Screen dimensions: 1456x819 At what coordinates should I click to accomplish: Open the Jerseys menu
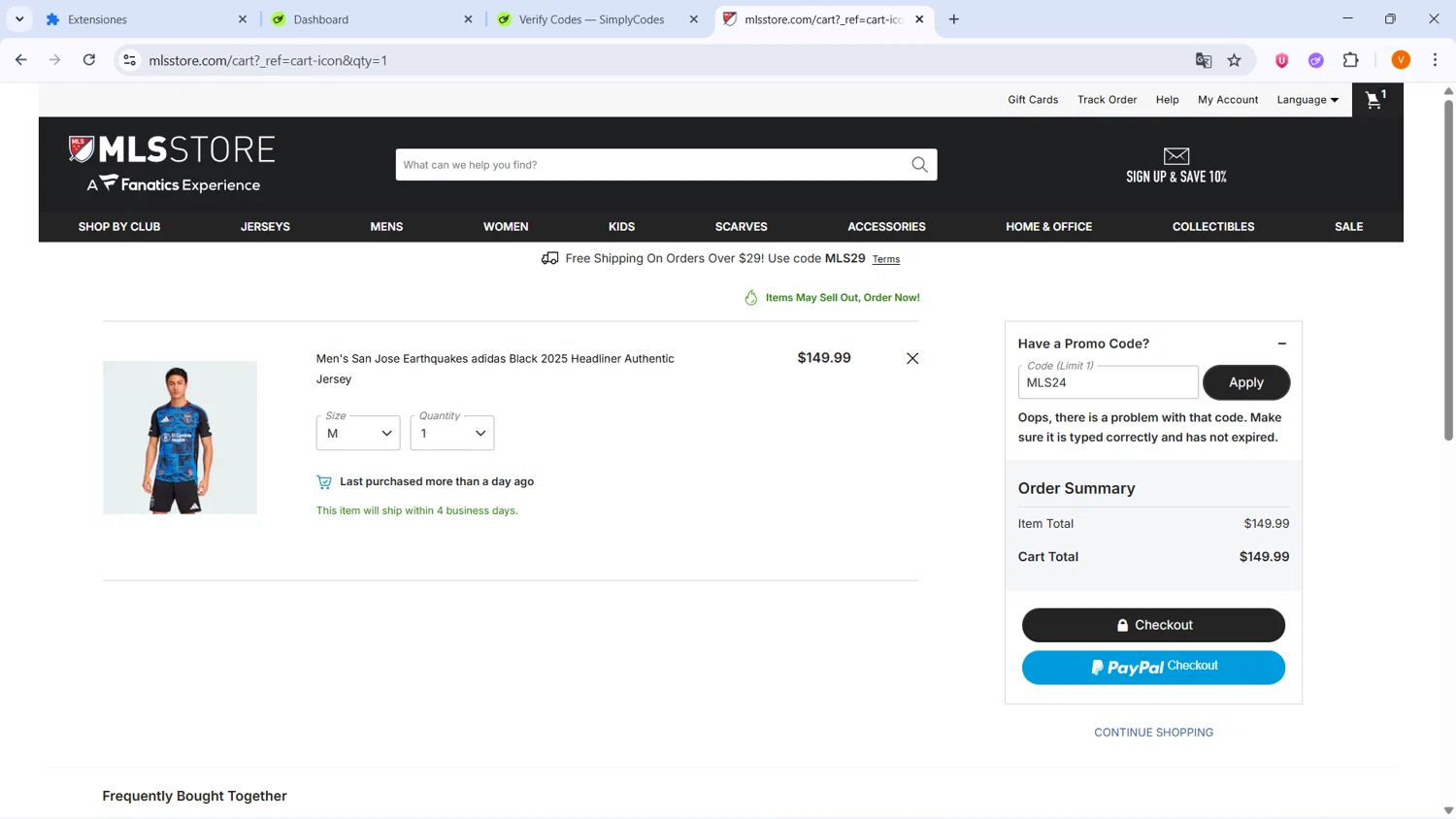pos(265,227)
